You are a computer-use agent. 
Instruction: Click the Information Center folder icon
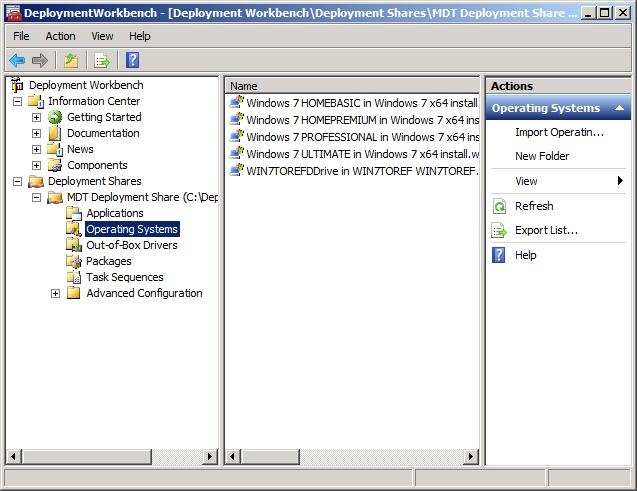click(x=36, y=101)
